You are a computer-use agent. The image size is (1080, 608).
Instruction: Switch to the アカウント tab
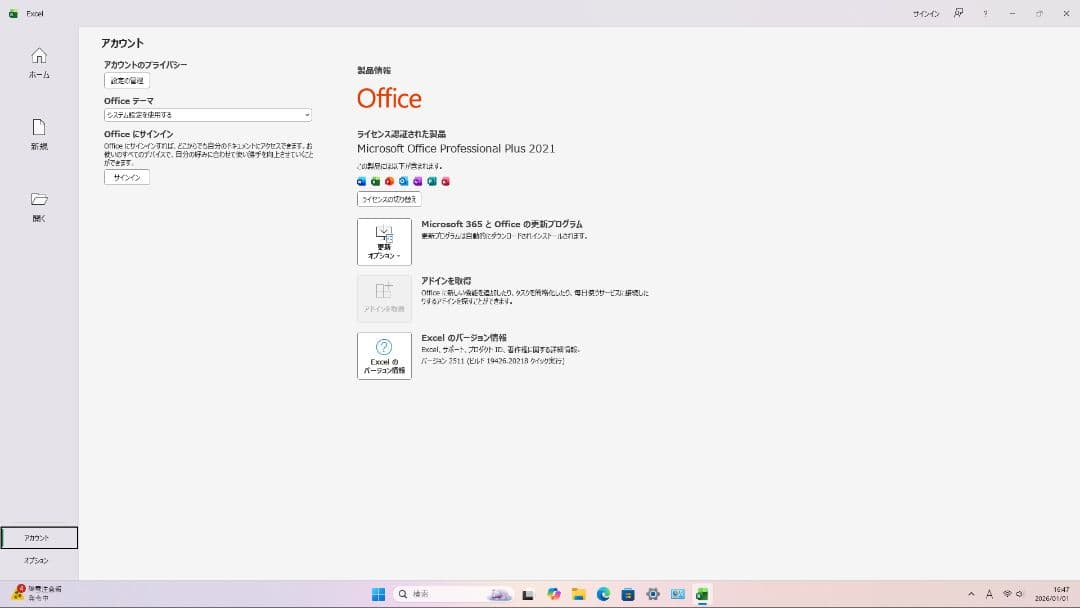(39, 537)
